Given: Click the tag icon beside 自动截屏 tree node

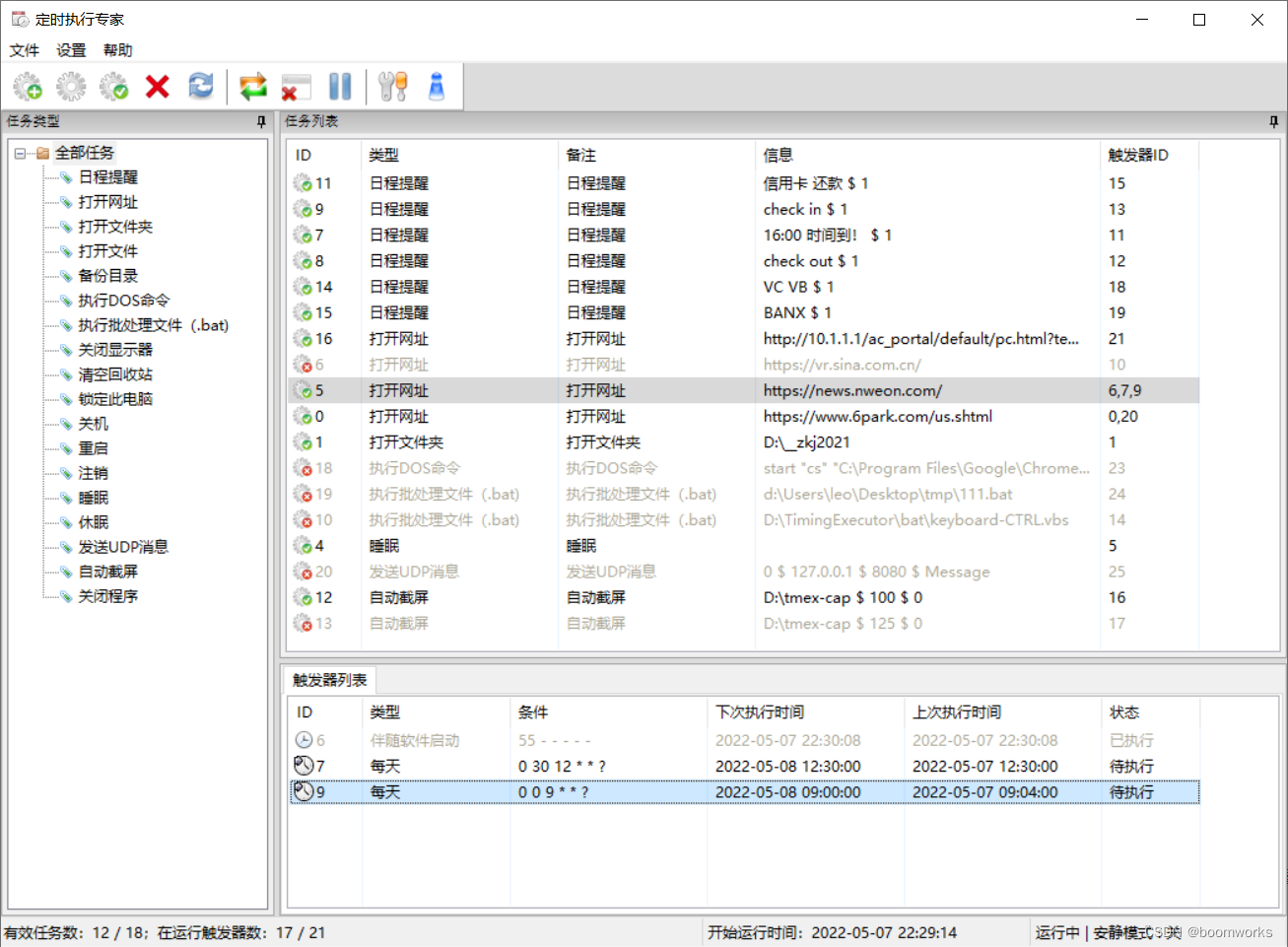Looking at the screenshot, I should tap(66, 572).
